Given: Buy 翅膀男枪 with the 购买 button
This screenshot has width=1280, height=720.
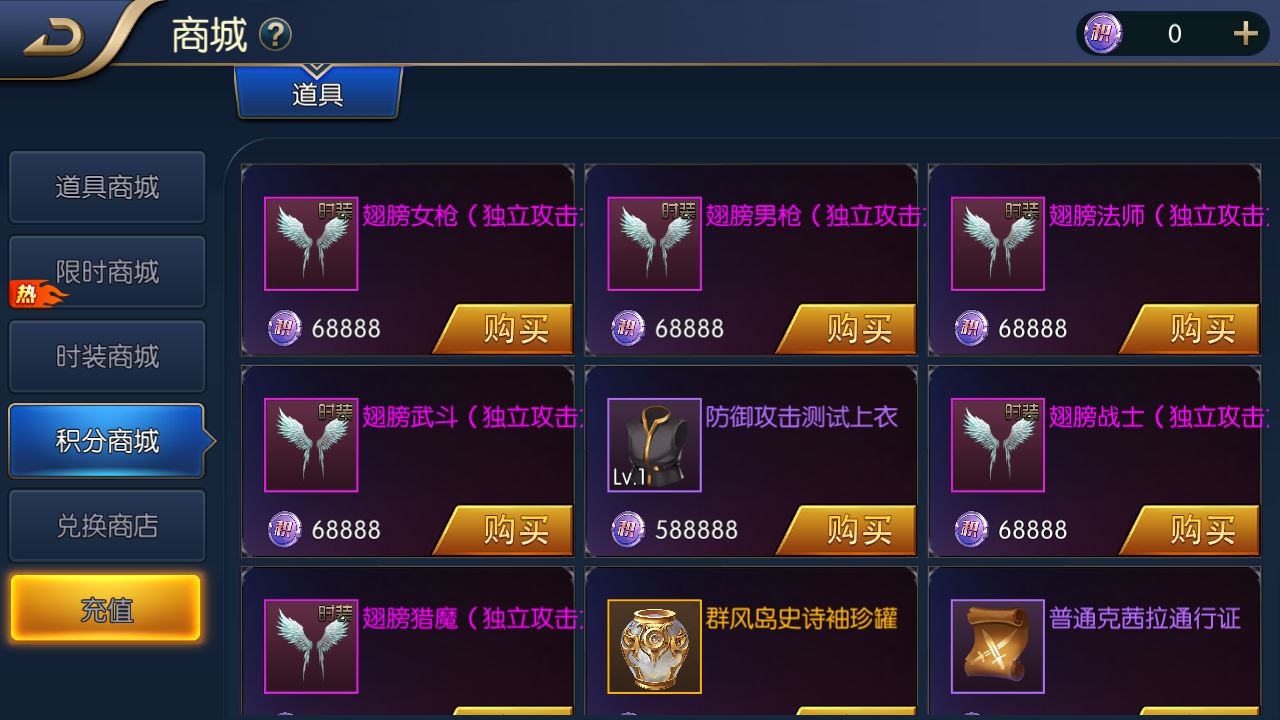Looking at the screenshot, I should 847,328.
